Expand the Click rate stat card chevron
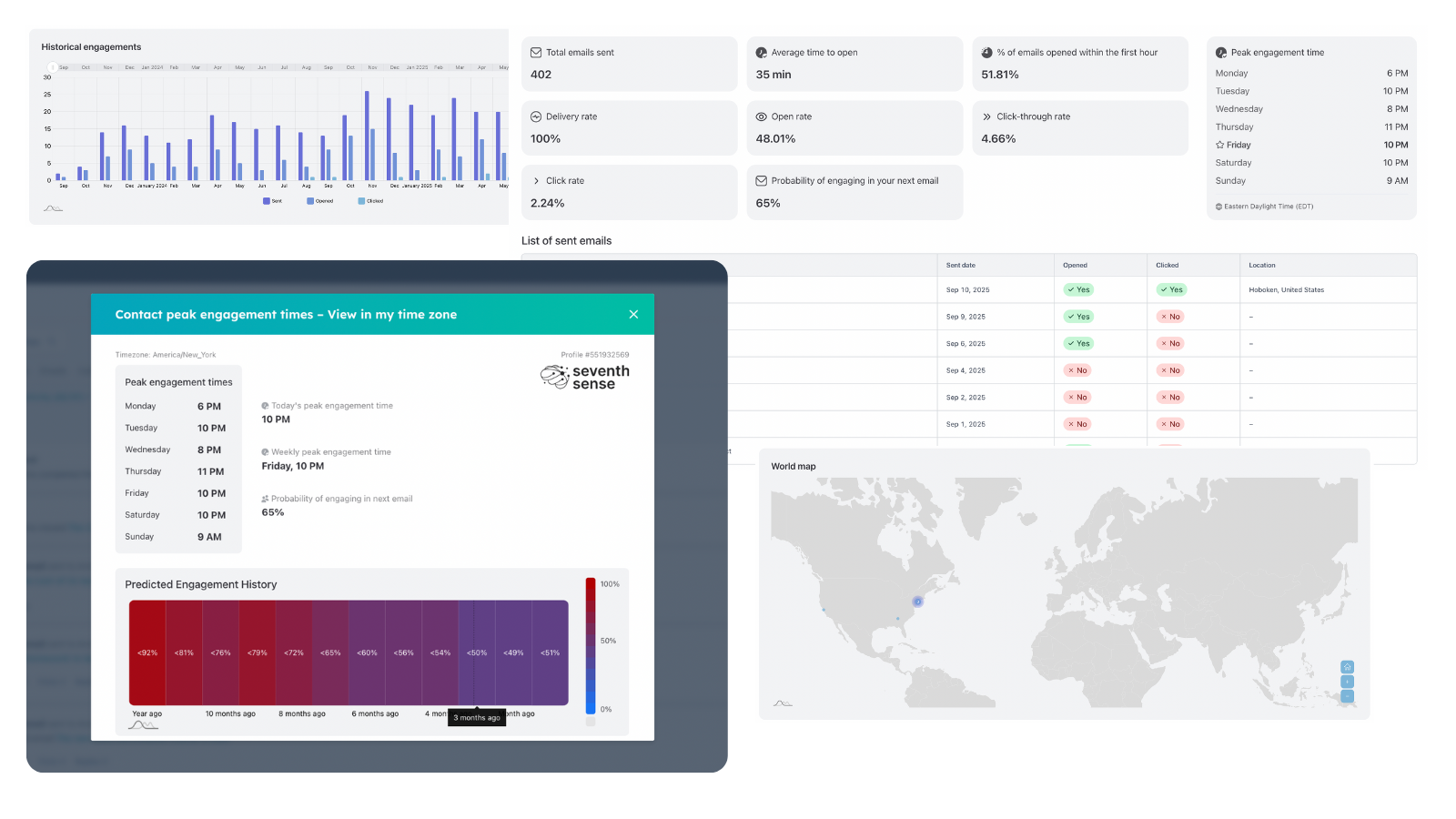 [x=535, y=180]
